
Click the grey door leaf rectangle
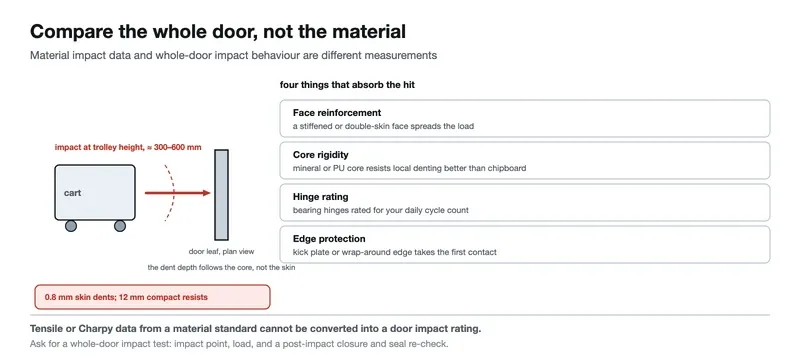[x=221, y=195]
